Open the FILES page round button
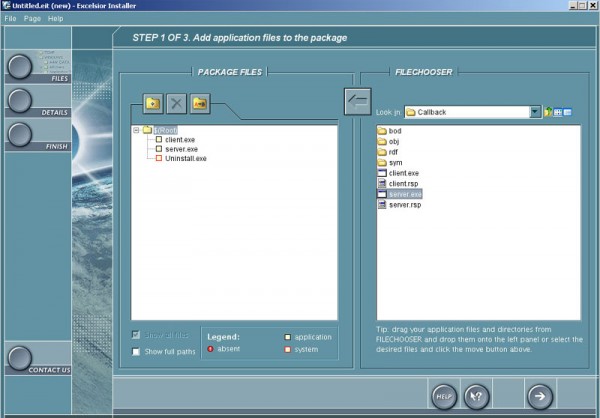600x418 pixels. (20, 67)
